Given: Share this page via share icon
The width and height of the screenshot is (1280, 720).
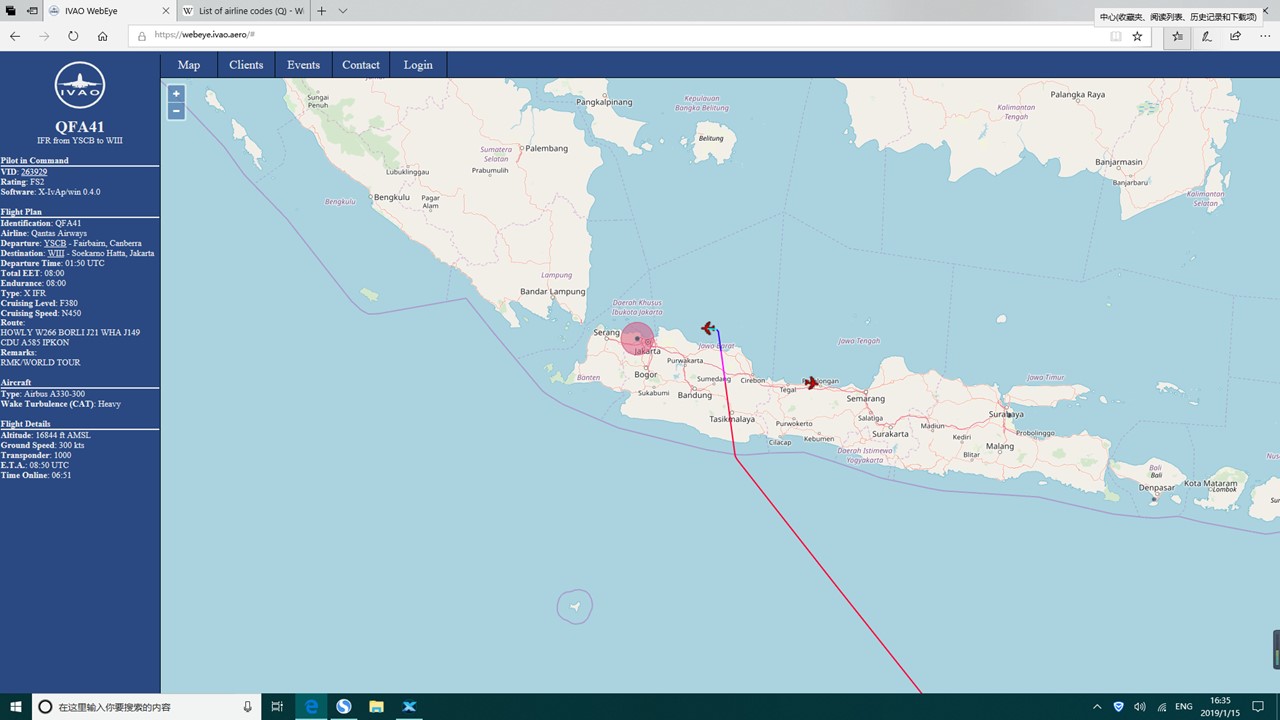Looking at the screenshot, I should coord(1236,36).
